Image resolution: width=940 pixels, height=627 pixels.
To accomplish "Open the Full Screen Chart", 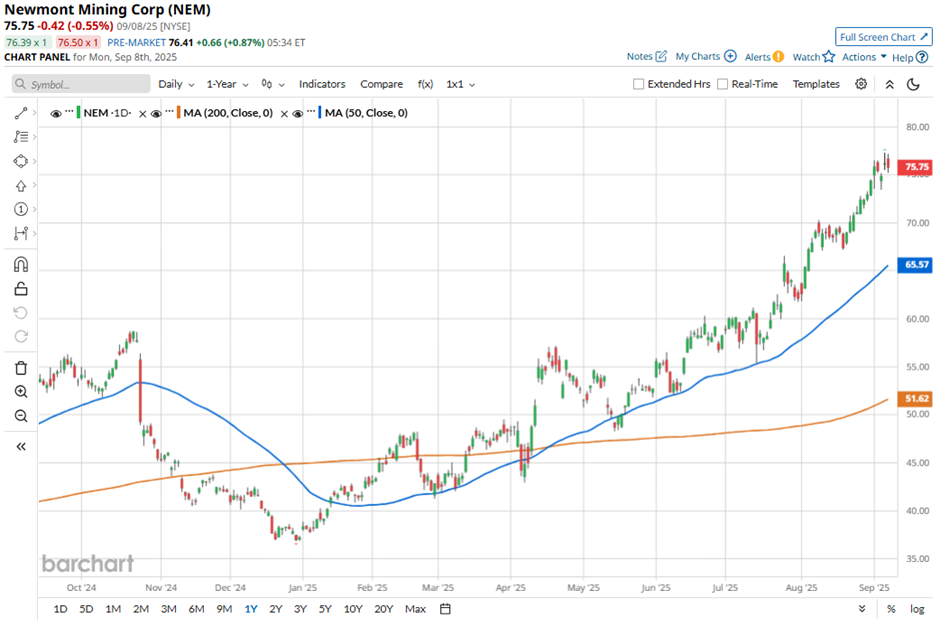I will (884, 37).
